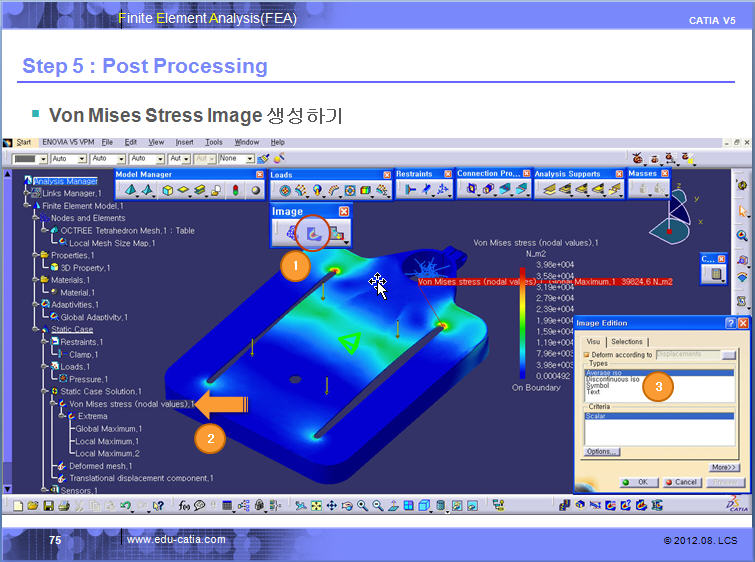Screen dimensions: 755x562
Task: Click the Save icon in bottom toolbar
Action: tap(48, 505)
